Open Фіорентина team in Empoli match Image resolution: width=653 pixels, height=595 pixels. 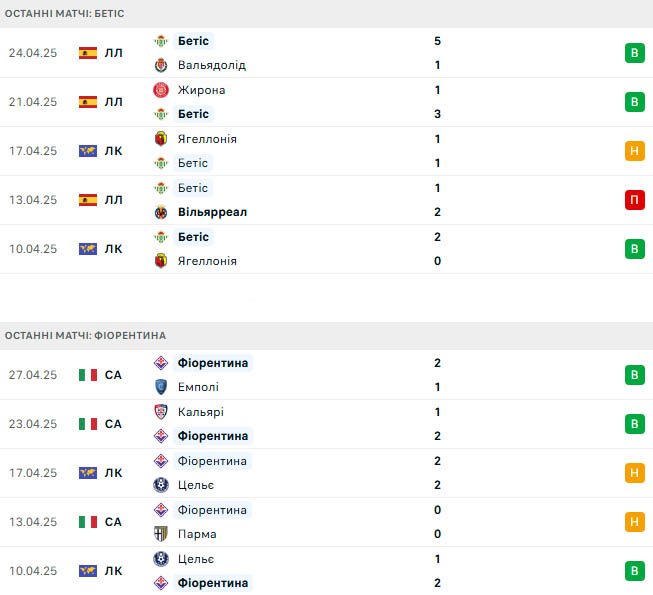[213, 363]
